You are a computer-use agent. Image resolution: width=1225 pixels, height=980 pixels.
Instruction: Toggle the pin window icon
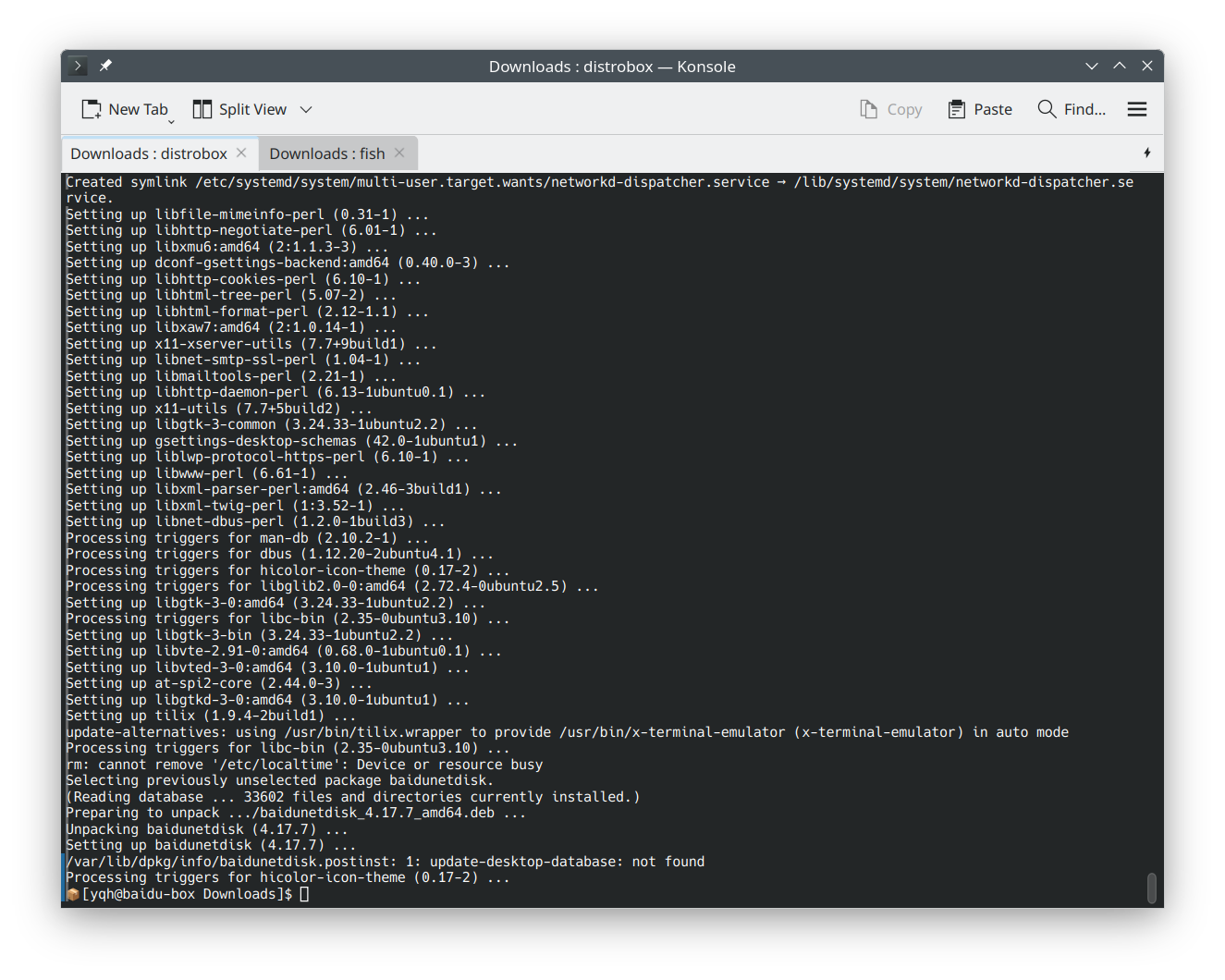click(x=105, y=66)
